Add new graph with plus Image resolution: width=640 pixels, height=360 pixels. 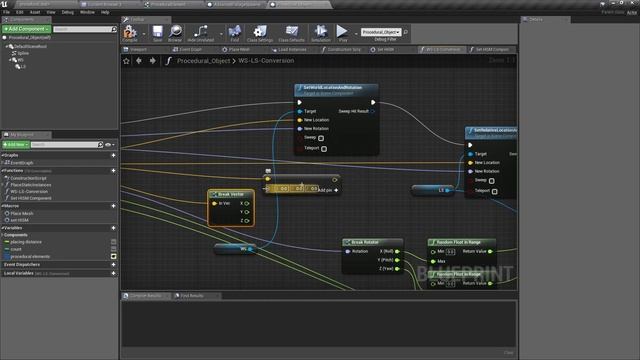(x=113, y=156)
